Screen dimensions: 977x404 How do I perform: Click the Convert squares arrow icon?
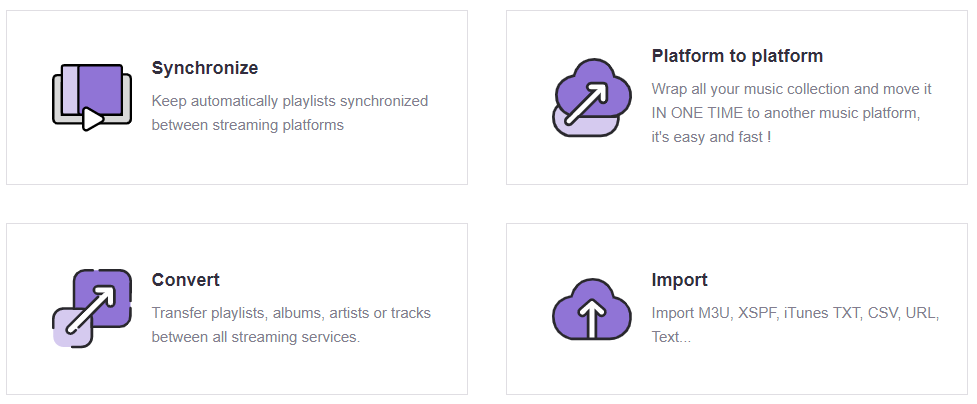[x=92, y=308]
